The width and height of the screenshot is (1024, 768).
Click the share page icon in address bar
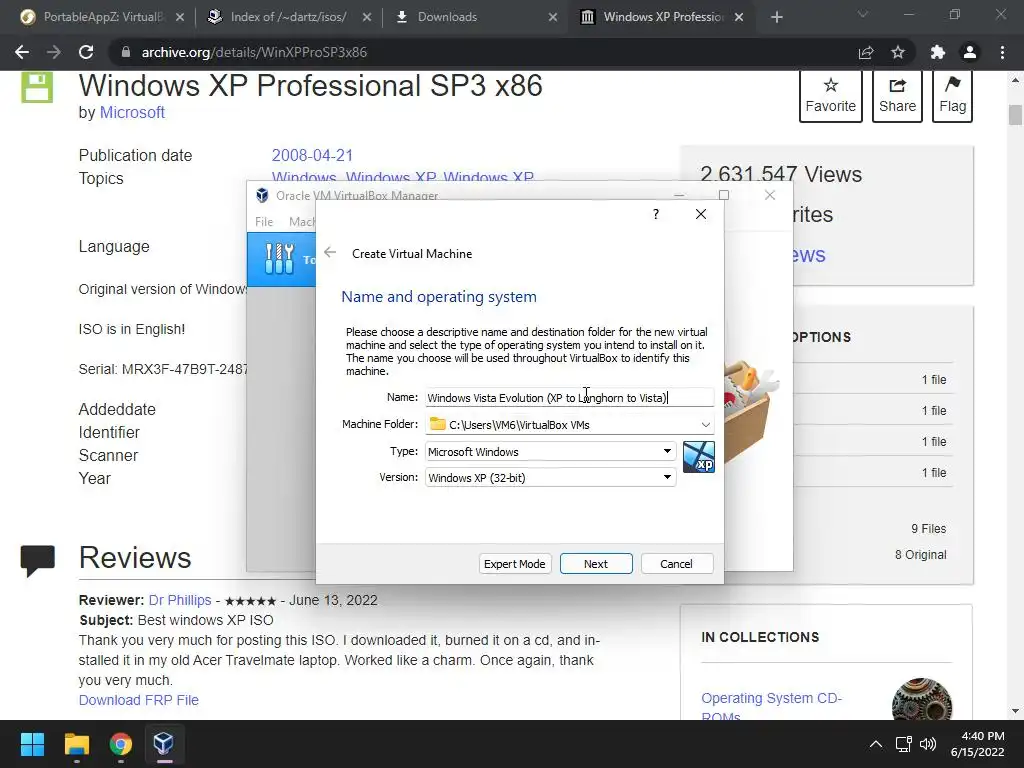click(x=866, y=52)
